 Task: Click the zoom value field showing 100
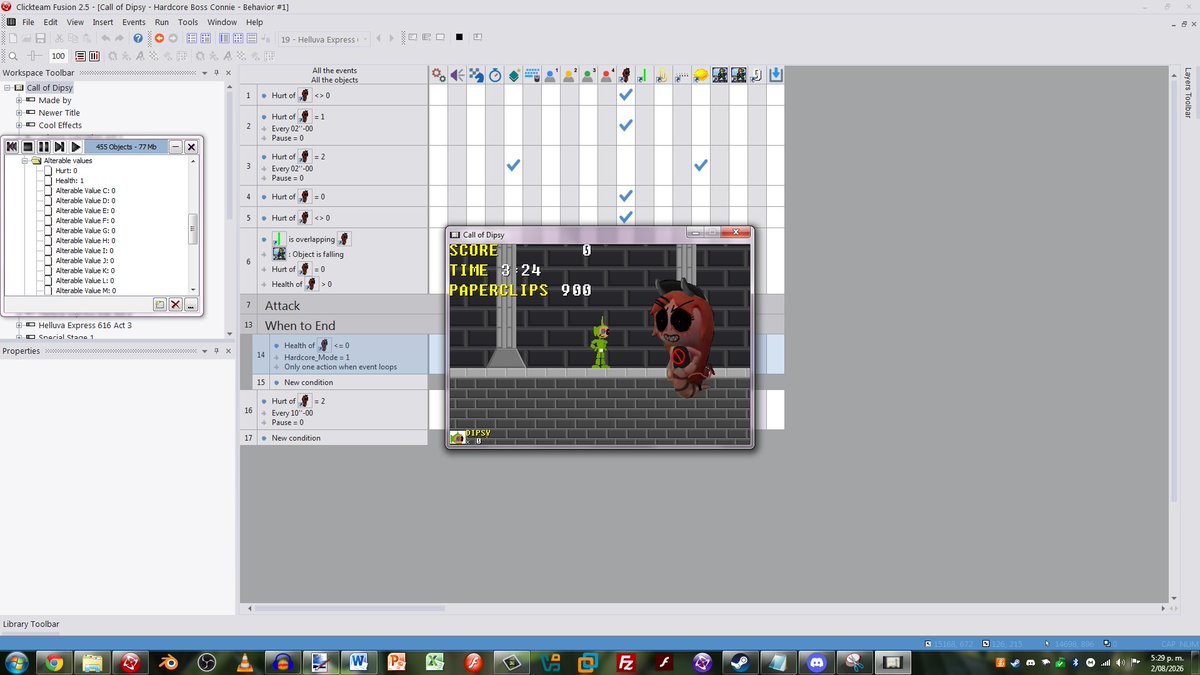click(x=59, y=56)
